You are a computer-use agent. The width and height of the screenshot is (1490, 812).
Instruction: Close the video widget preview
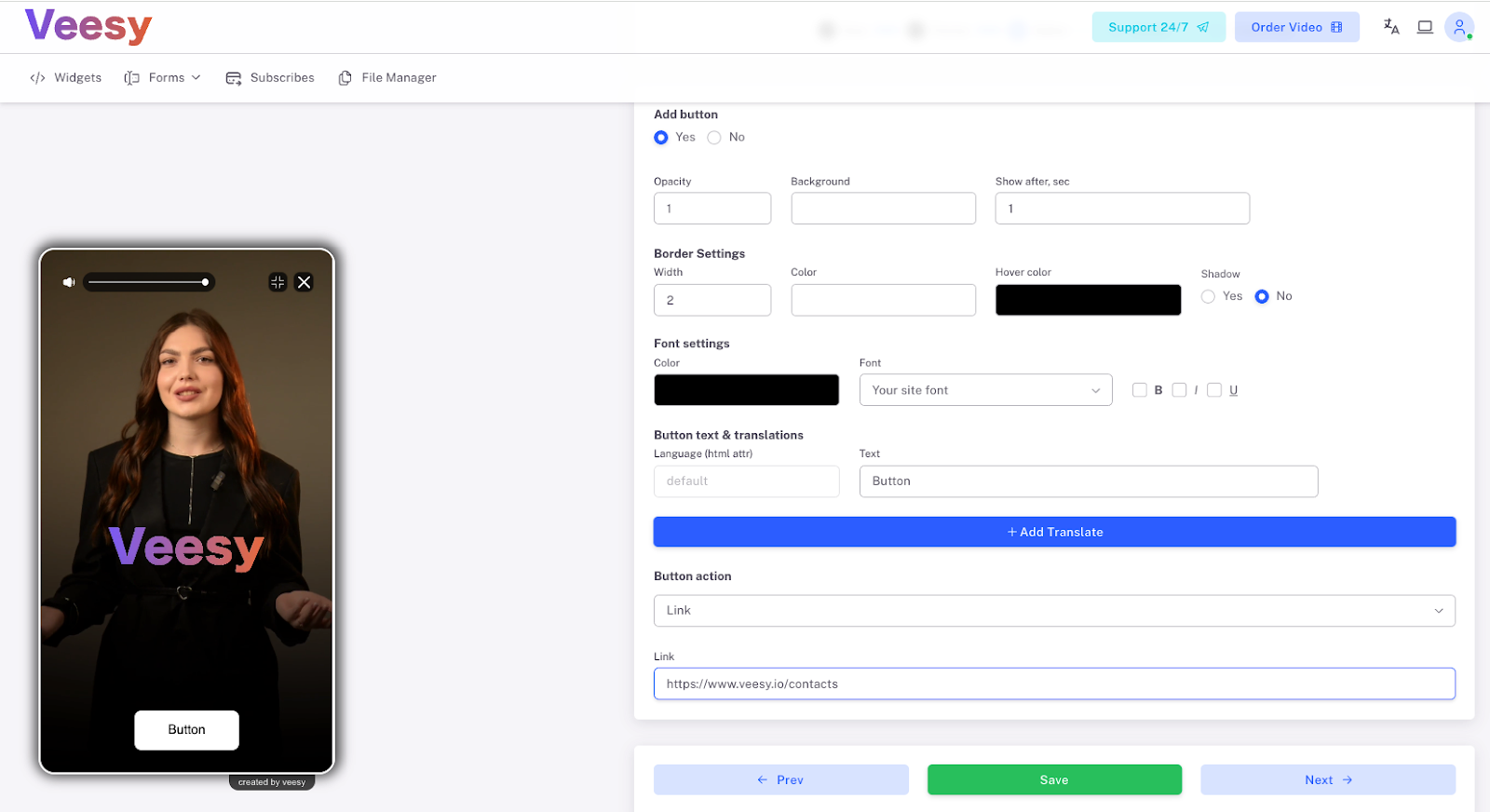pos(304,282)
